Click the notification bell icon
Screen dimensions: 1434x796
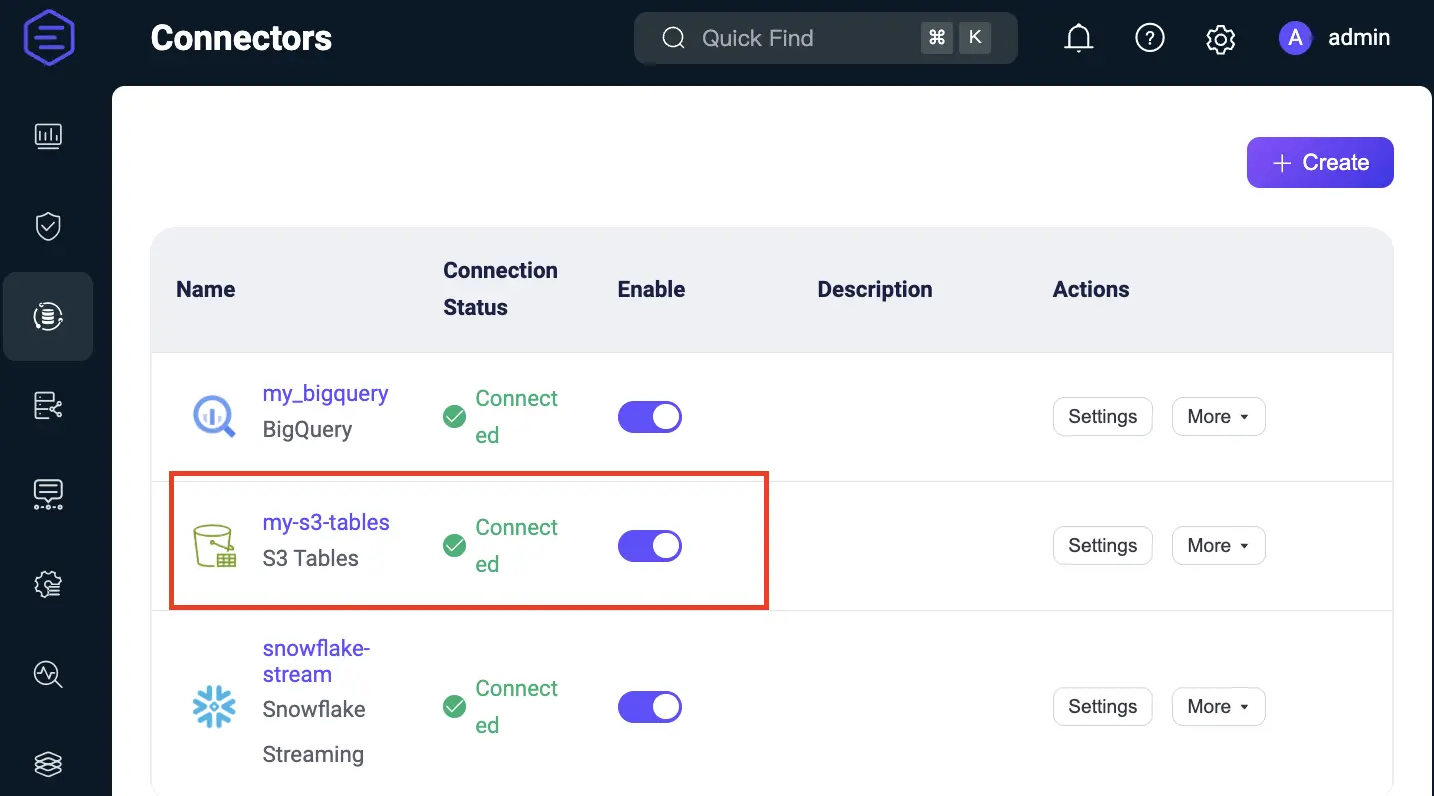1078,38
